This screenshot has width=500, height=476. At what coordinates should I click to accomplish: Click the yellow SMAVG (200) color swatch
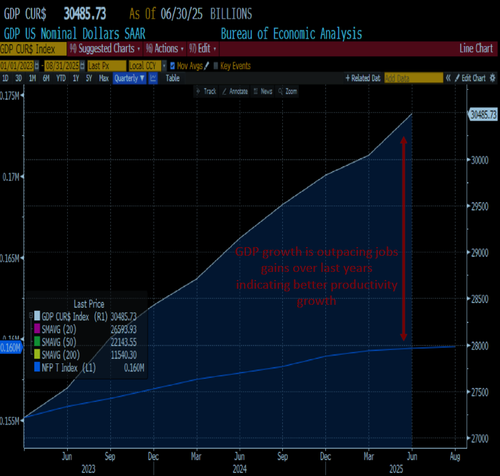pyautogui.click(x=37, y=354)
